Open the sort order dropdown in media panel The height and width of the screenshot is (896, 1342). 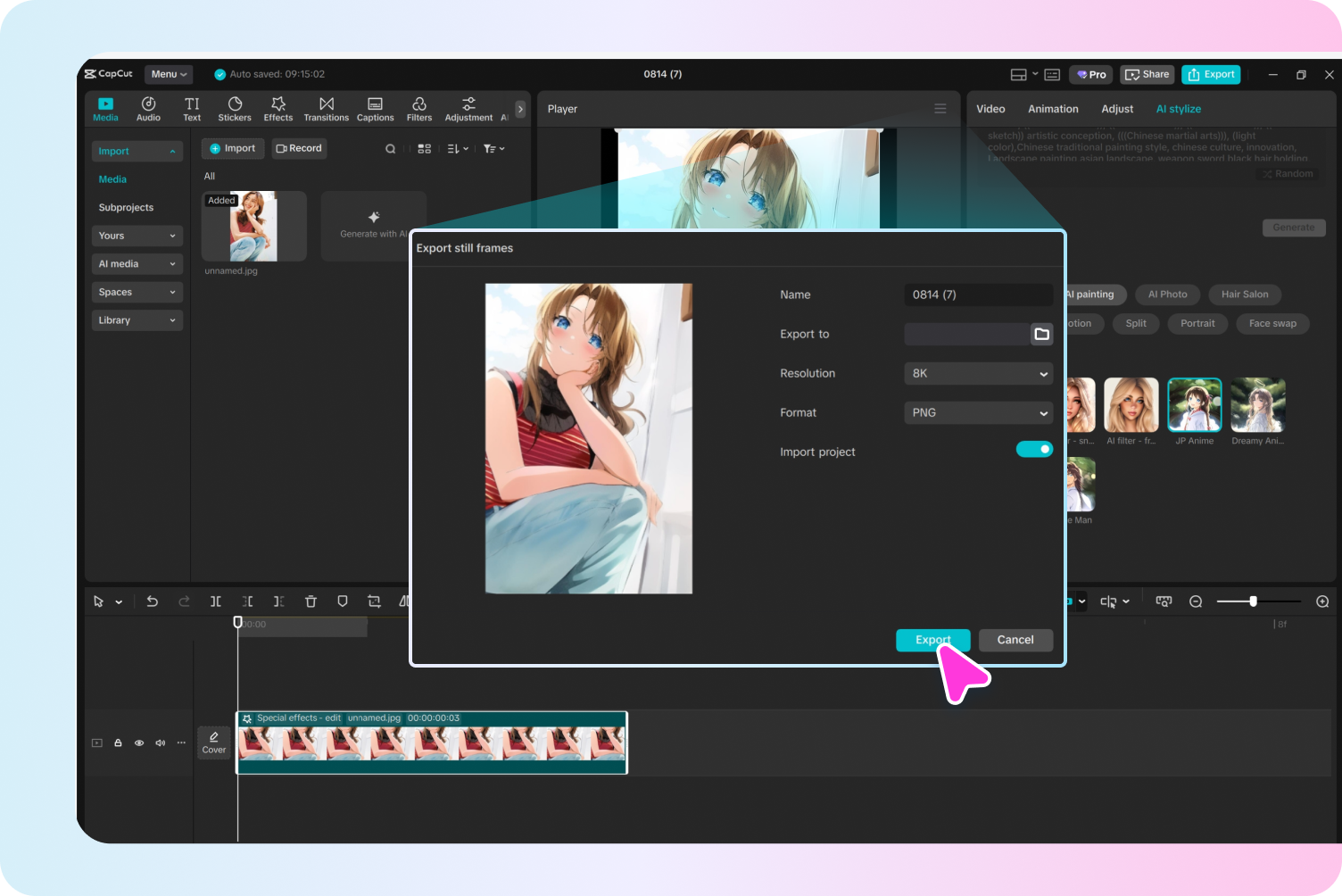click(x=458, y=149)
